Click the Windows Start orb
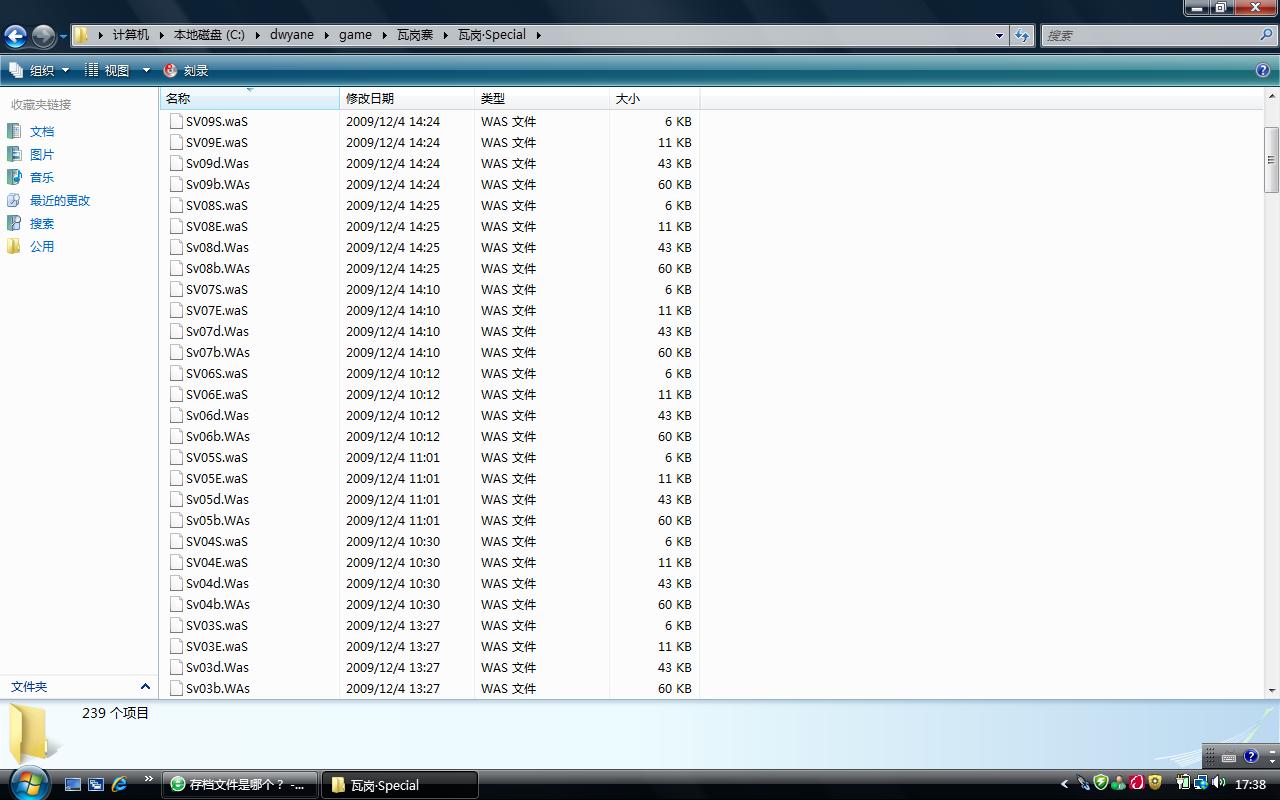This screenshot has height=800, width=1280. pyautogui.click(x=28, y=782)
